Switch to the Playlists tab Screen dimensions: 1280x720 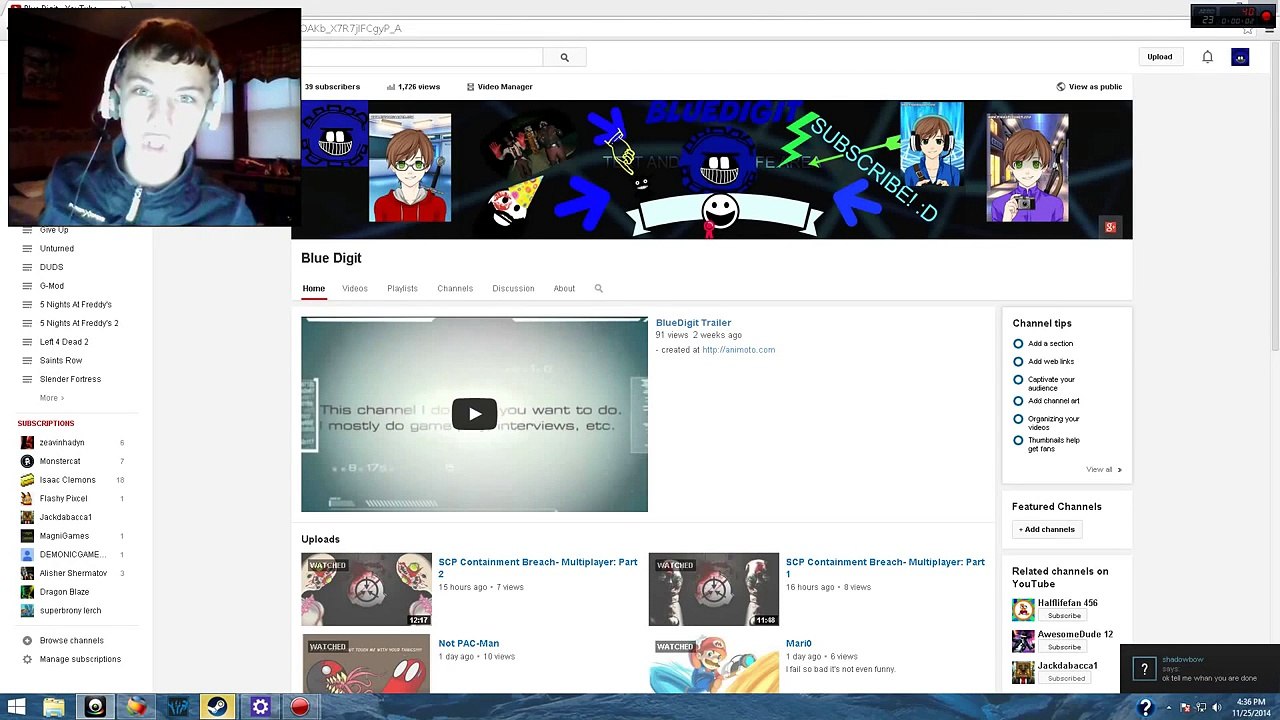coord(402,288)
